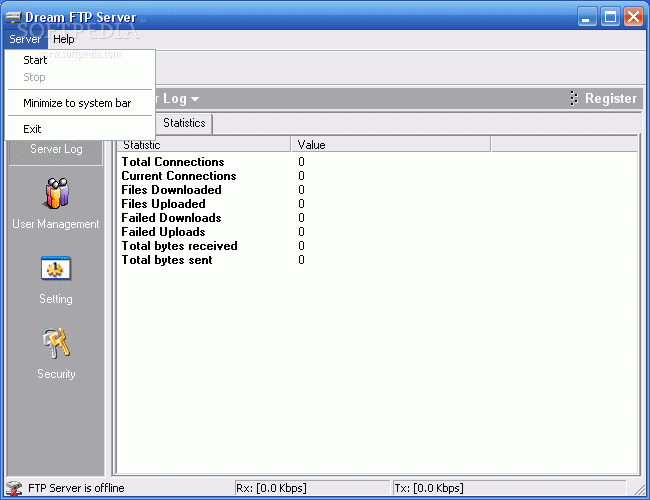Click the FTP server offline status icon
The image size is (650, 500).
(x=14, y=488)
